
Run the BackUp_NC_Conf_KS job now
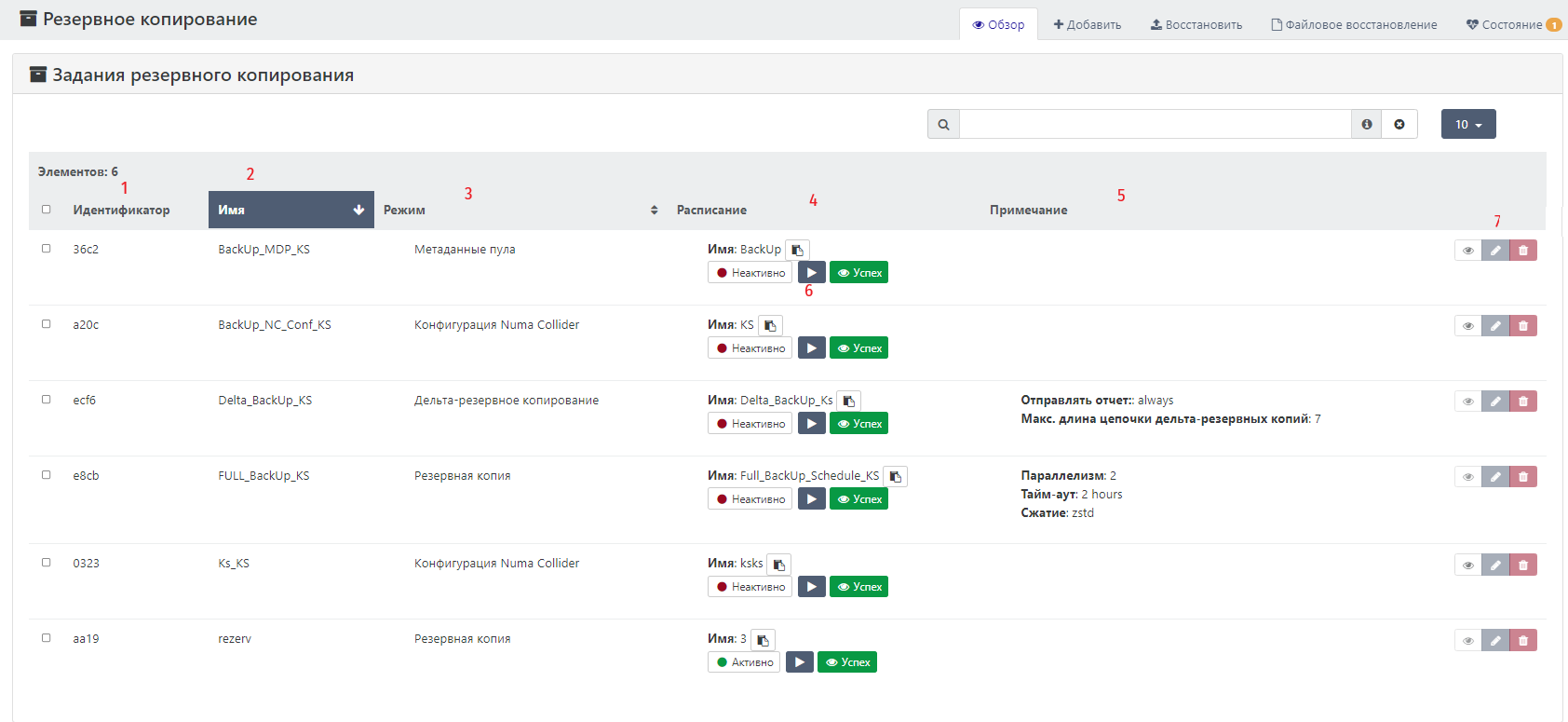point(812,348)
